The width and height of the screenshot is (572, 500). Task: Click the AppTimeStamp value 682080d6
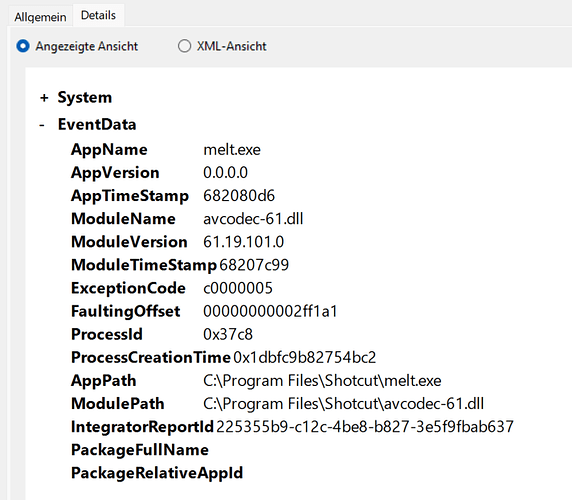pos(239,196)
